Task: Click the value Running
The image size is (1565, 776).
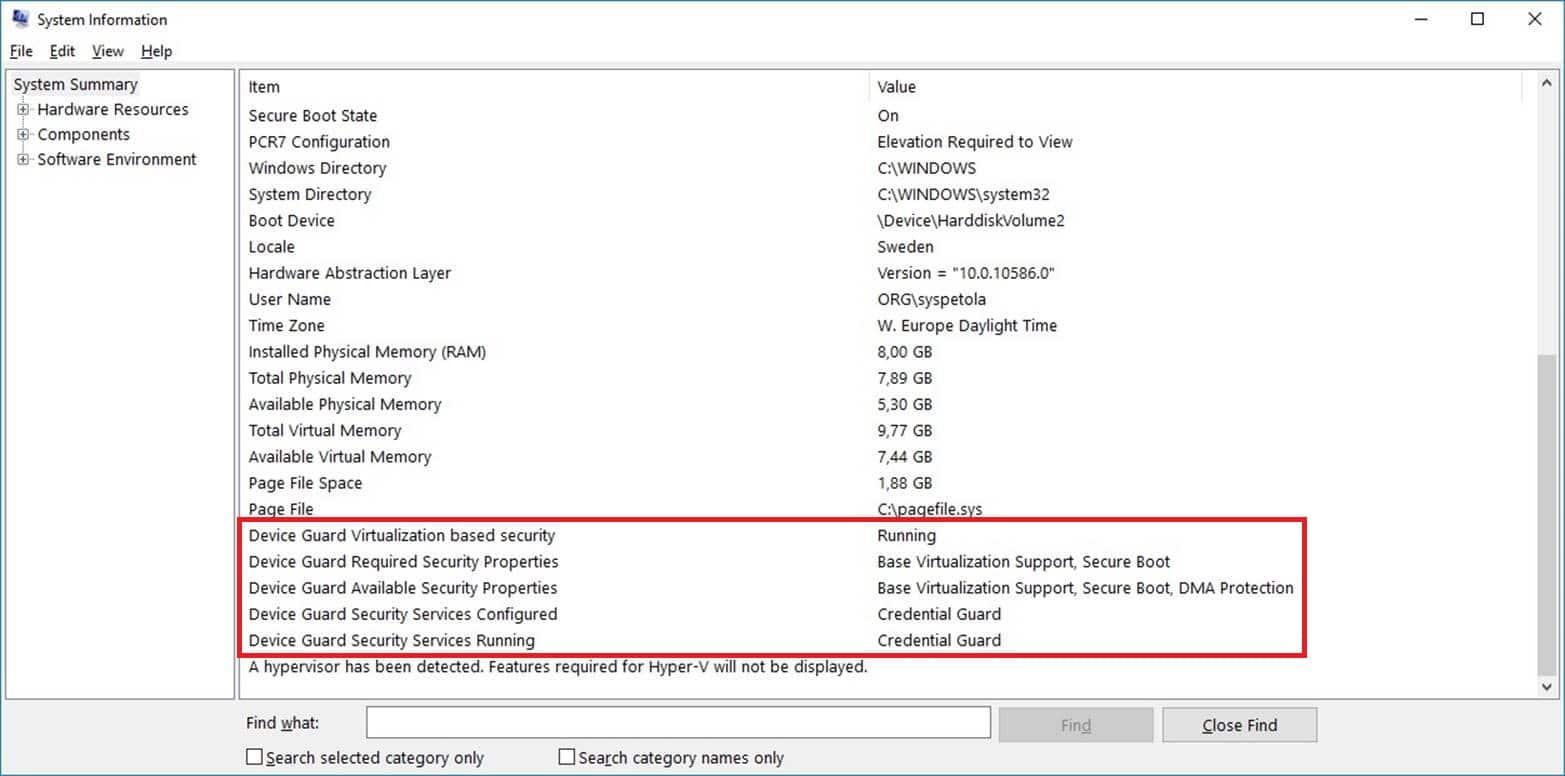Action: (907, 535)
